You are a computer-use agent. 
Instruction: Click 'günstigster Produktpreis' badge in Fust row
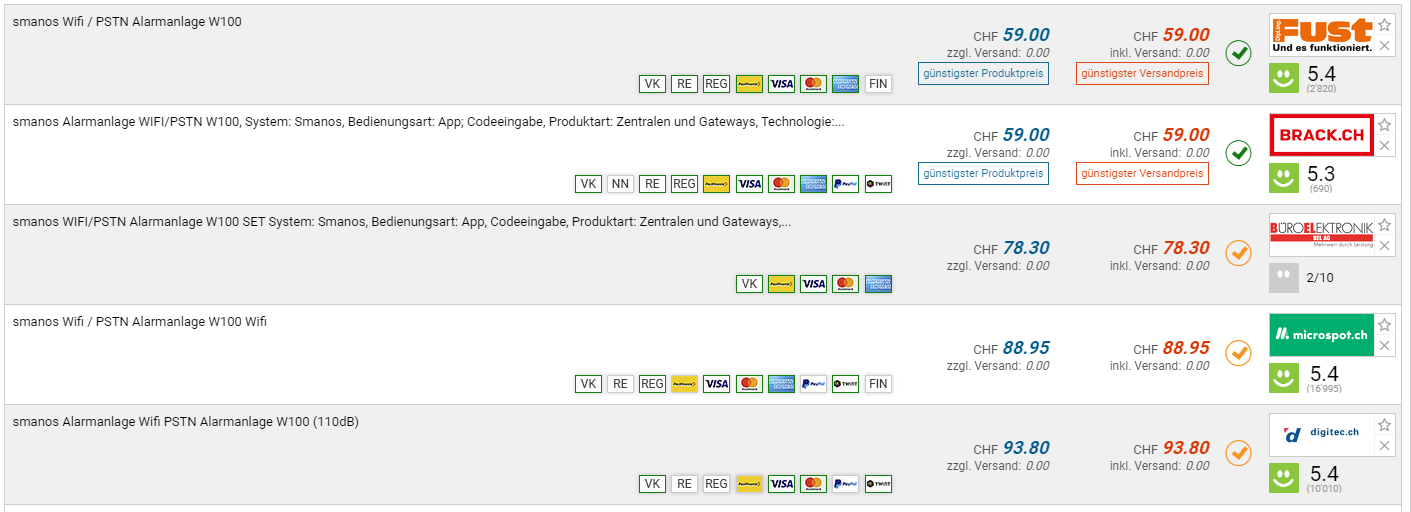coord(983,73)
